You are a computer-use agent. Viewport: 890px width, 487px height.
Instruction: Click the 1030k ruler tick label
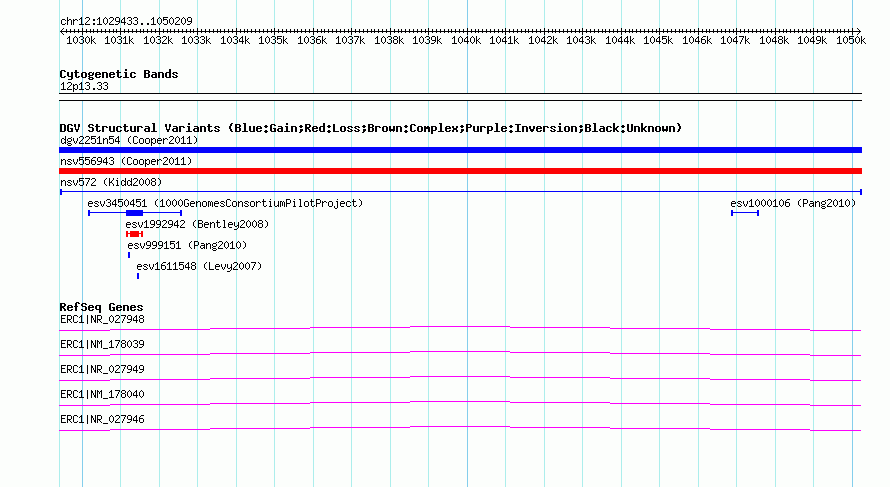click(81, 41)
